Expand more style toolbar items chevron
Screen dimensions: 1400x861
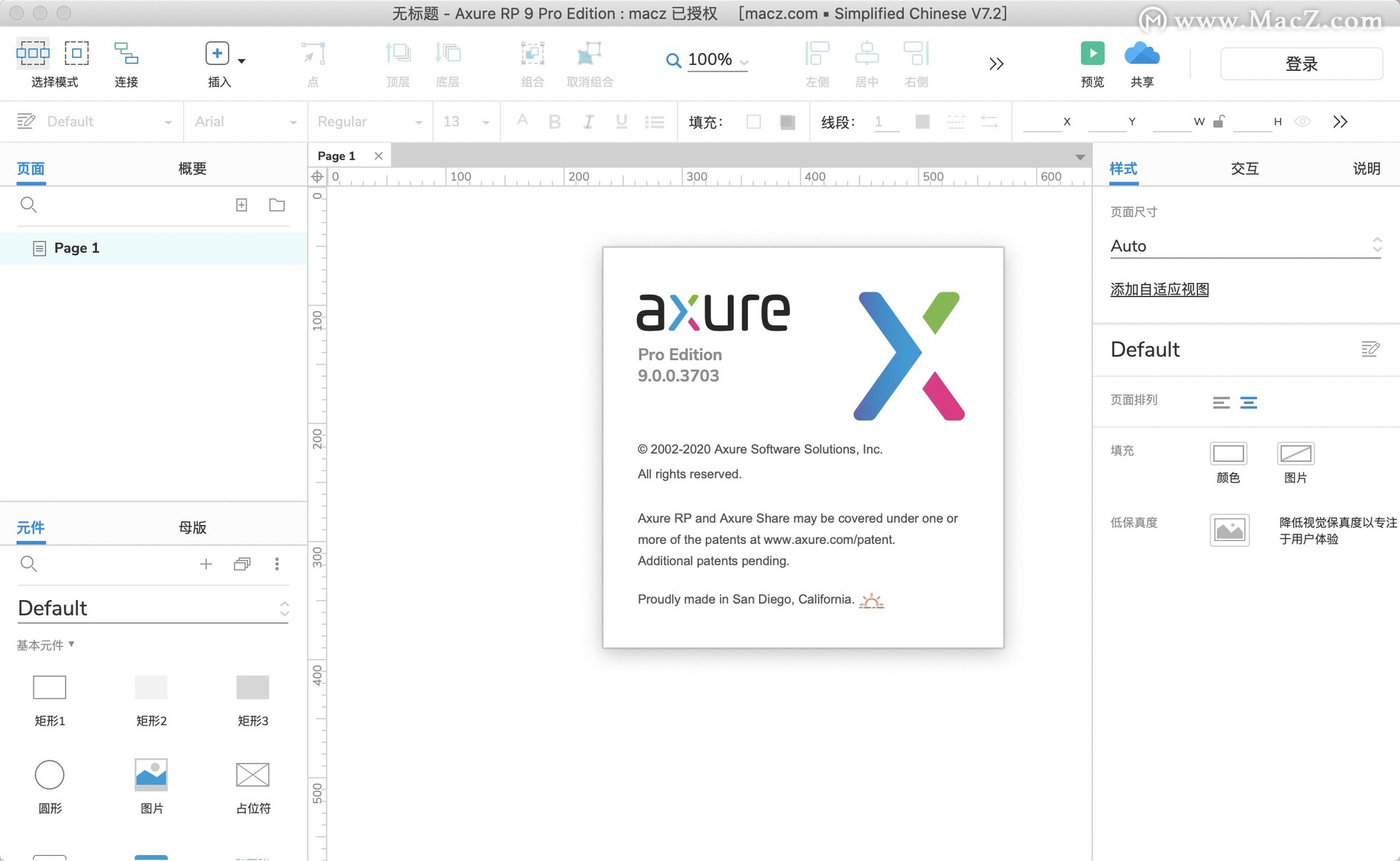1340,122
